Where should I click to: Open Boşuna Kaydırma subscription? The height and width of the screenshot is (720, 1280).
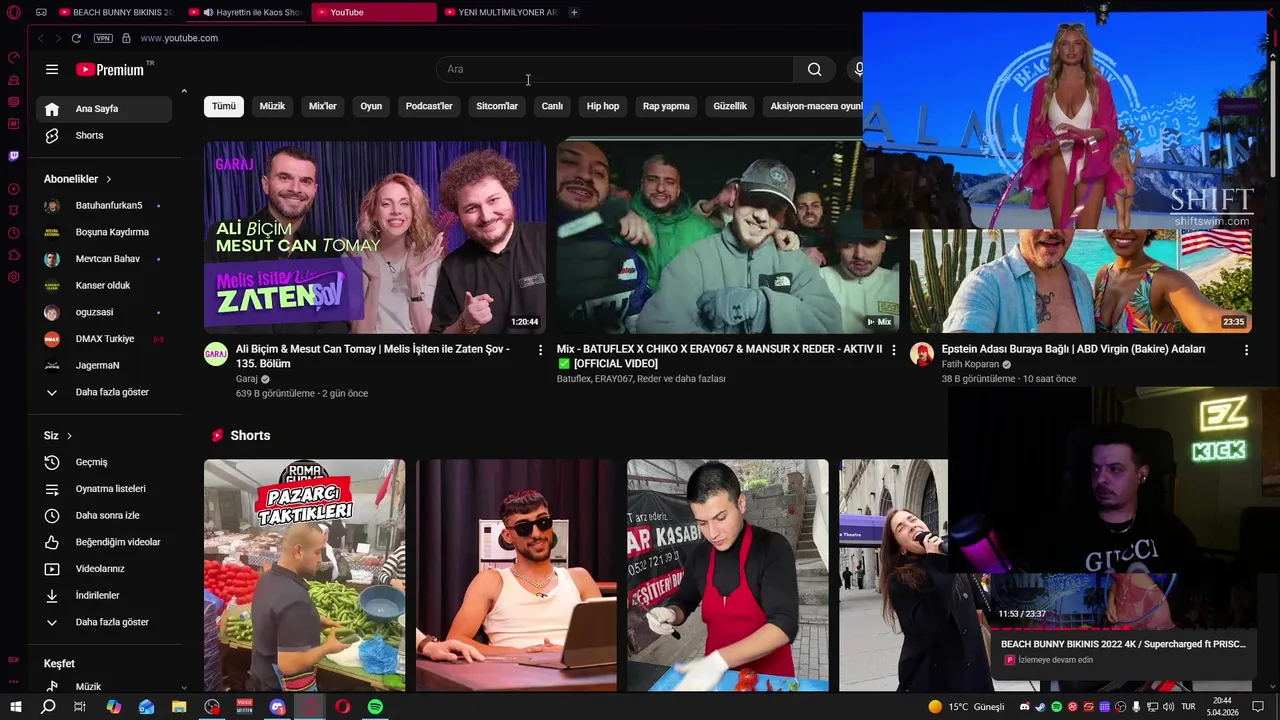tap(104, 232)
